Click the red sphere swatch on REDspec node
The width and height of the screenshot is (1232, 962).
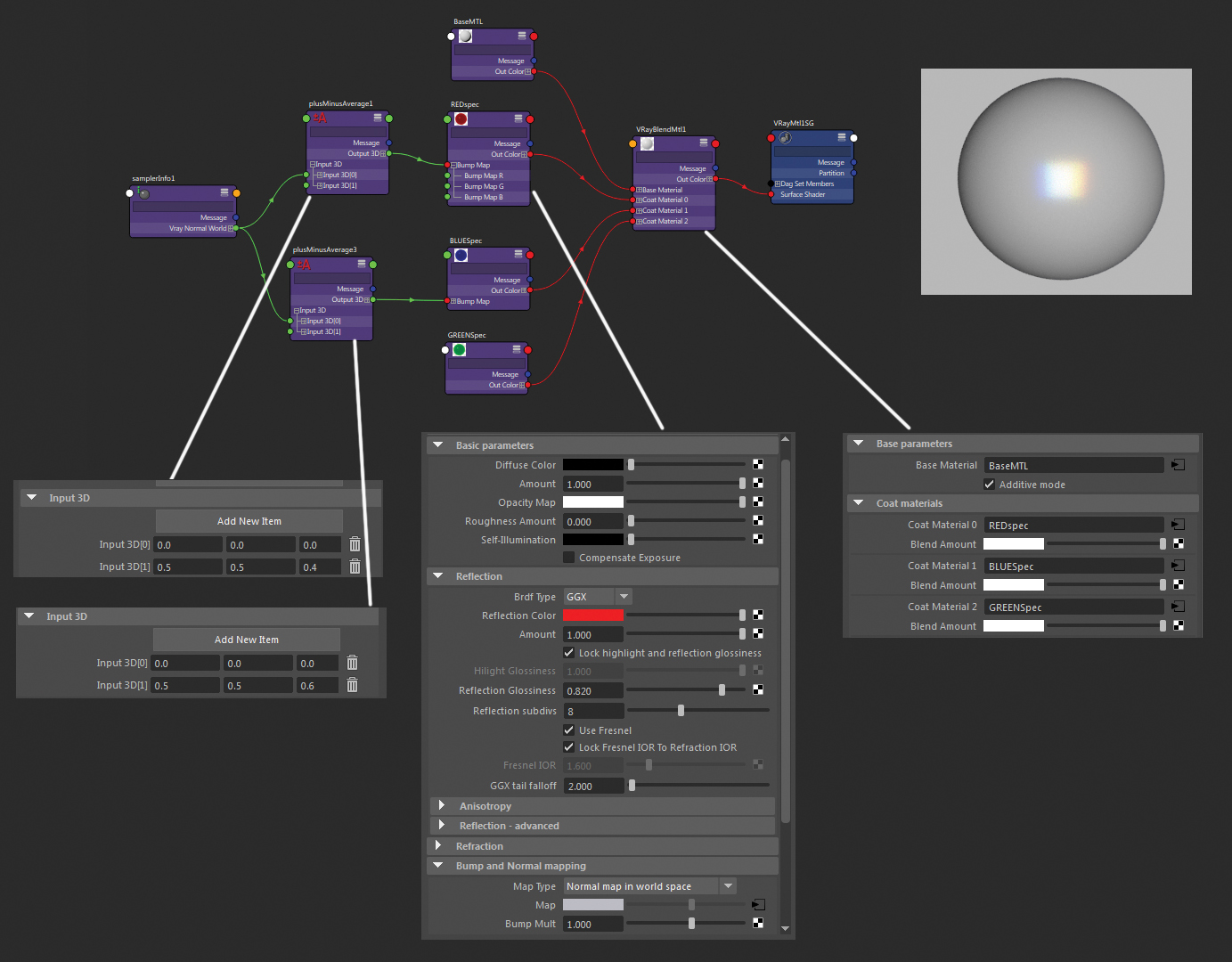[x=461, y=118]
